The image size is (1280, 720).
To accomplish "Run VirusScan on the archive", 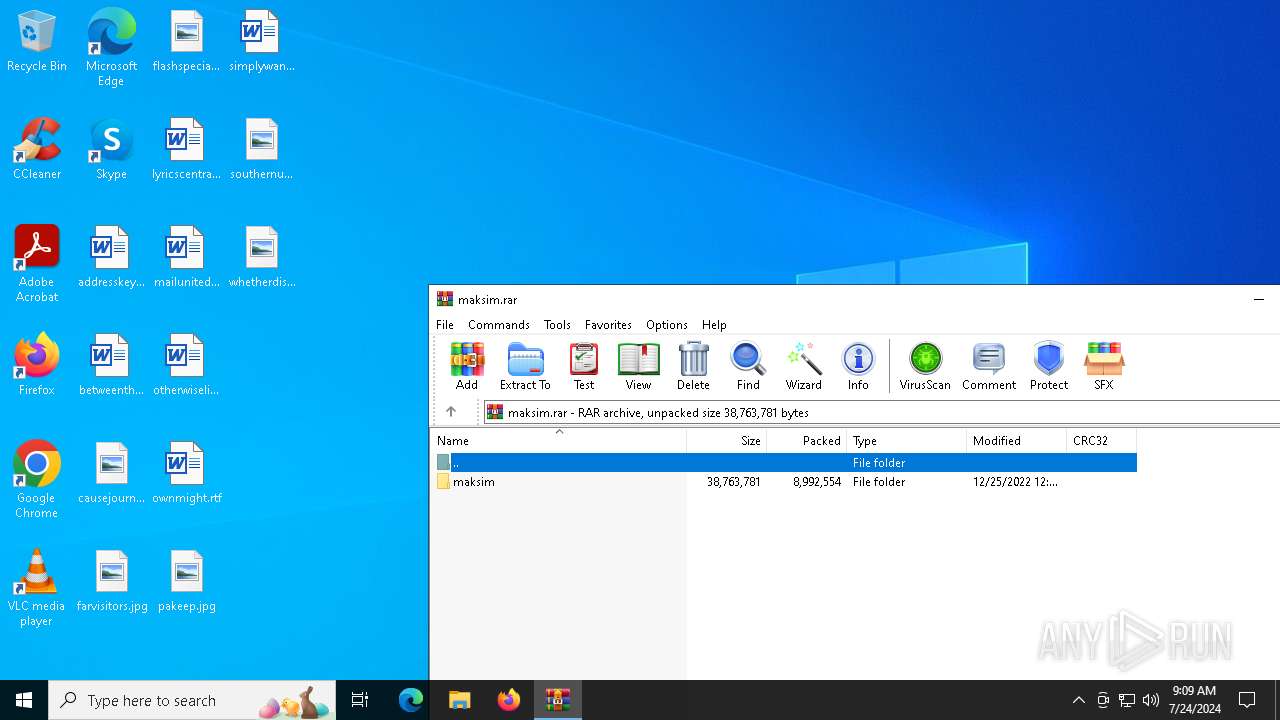I will [925, 366].
